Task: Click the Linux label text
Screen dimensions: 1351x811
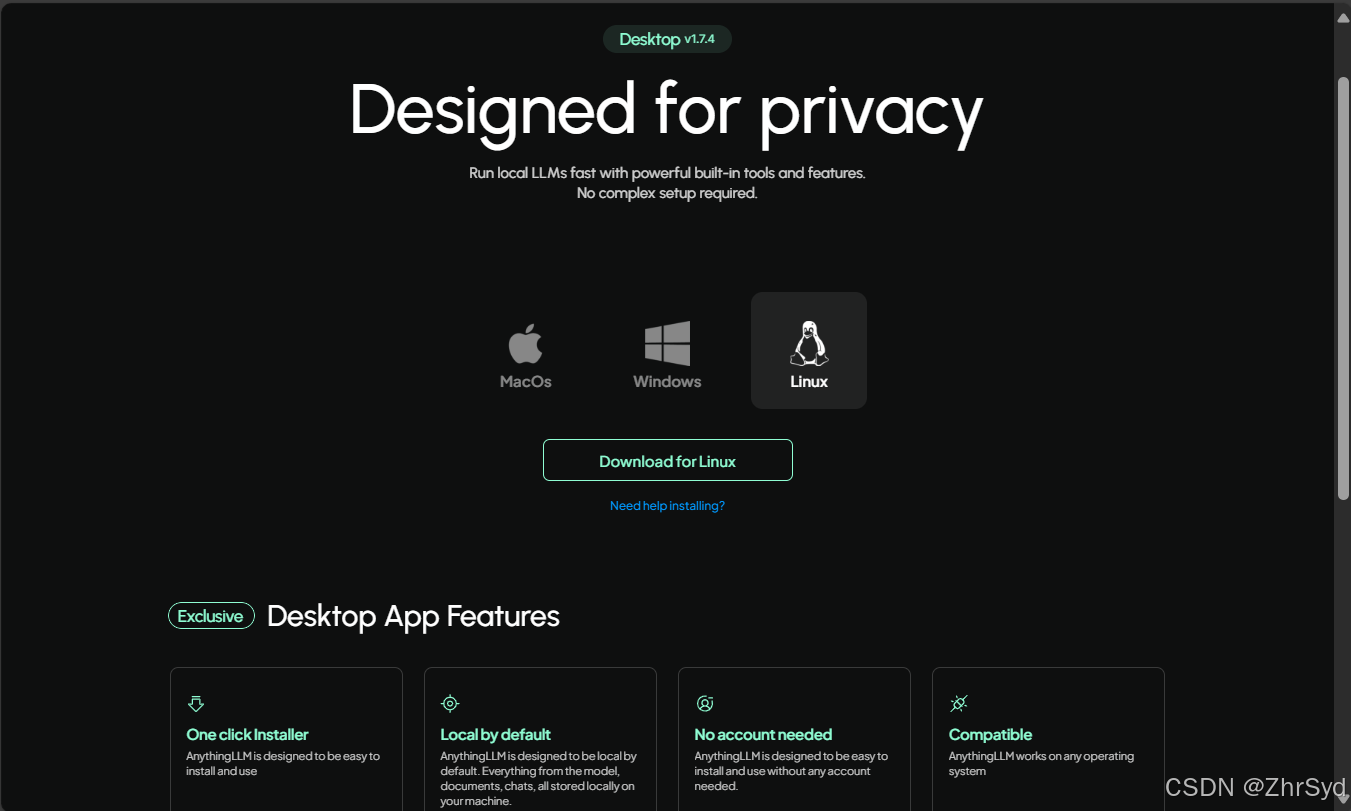Action: 809,382
